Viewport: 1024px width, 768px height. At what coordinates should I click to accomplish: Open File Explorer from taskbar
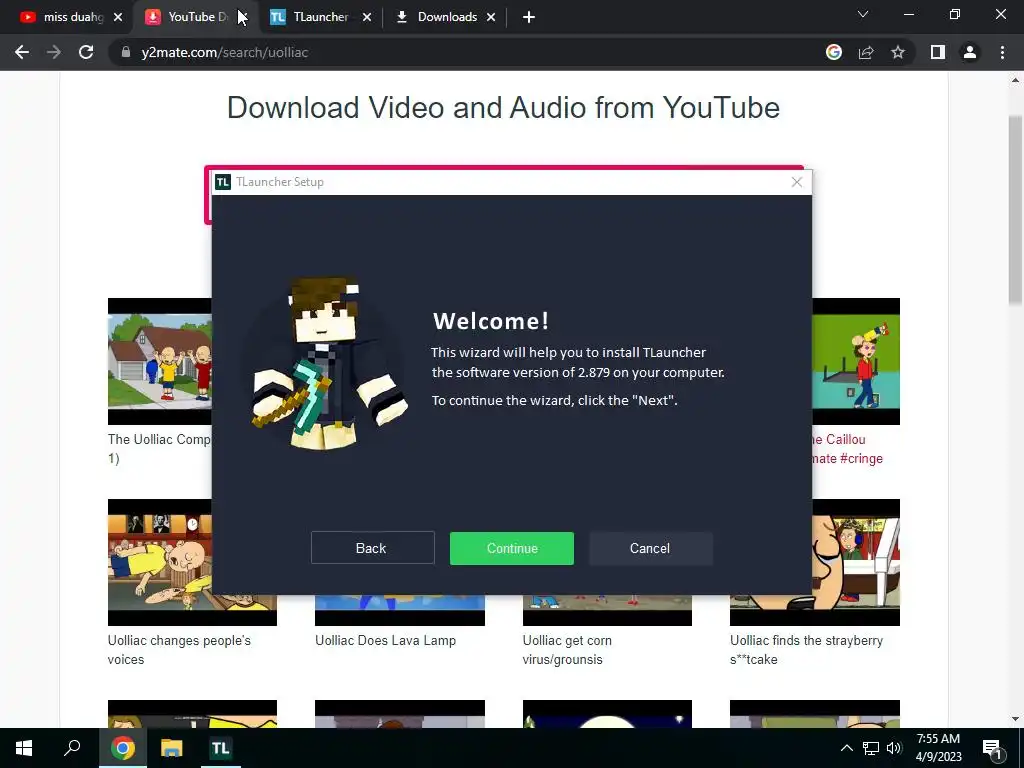click(x=172, y=748)
